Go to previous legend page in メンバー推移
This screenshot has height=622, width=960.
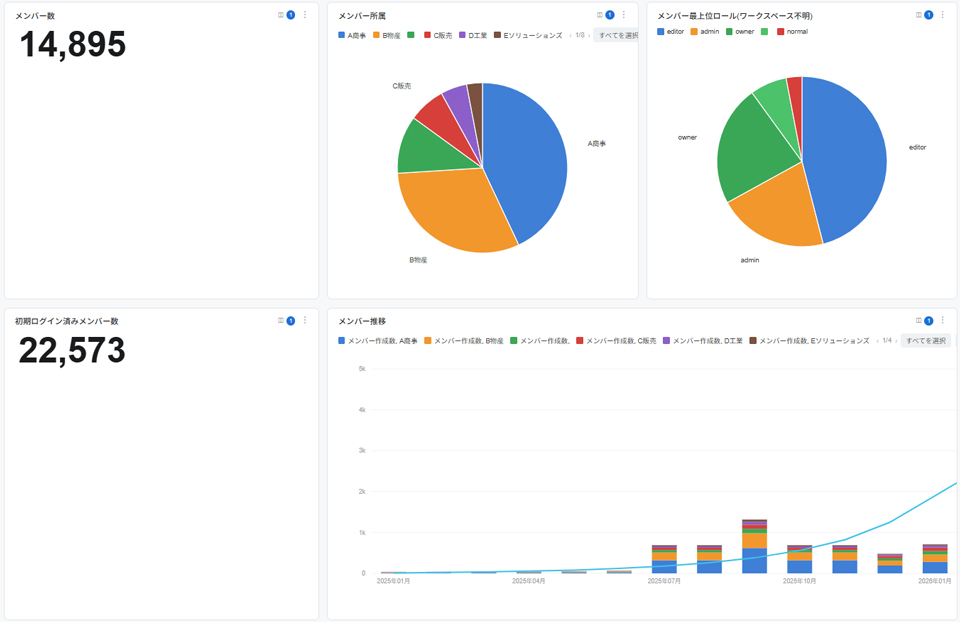(877, 340)
